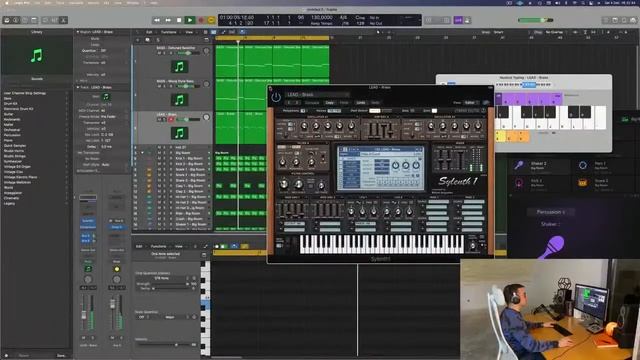
Task: Stop playback using the Stop button
Action: click(x=179, y=20)
